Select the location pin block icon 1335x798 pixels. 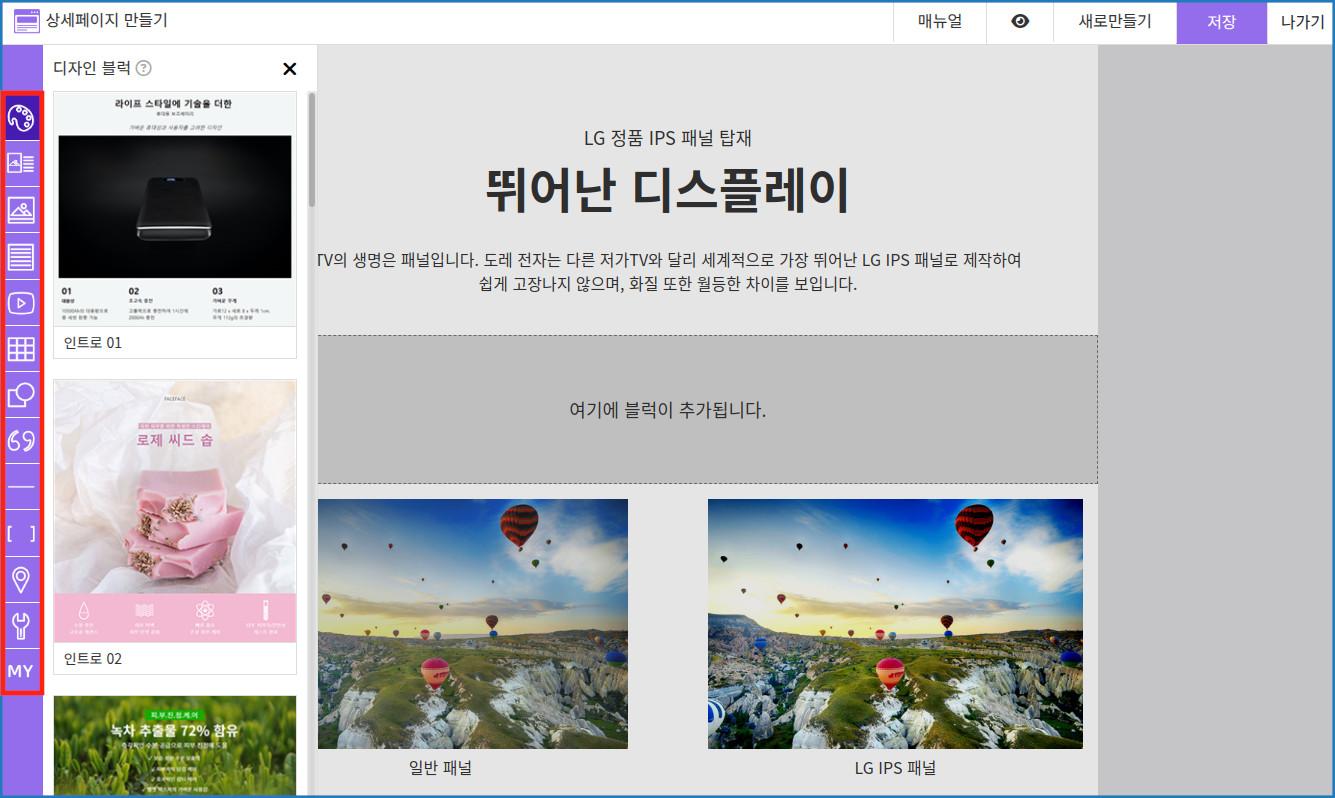point(22,578)
